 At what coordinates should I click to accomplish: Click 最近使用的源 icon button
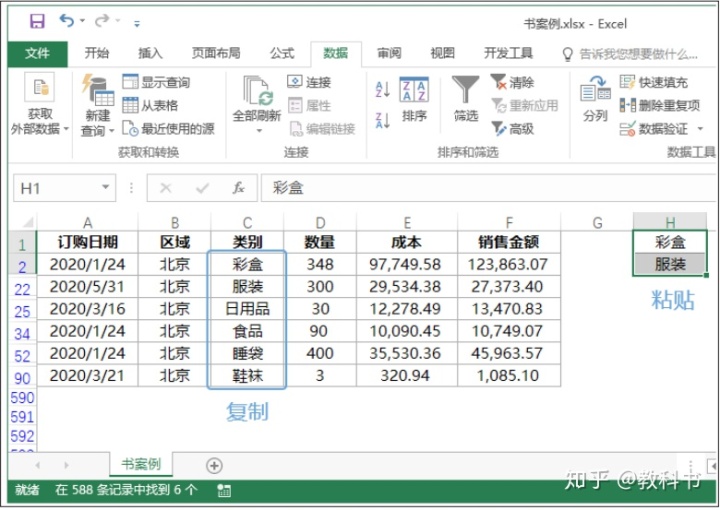pyautogui.click(x=169, y=129)
